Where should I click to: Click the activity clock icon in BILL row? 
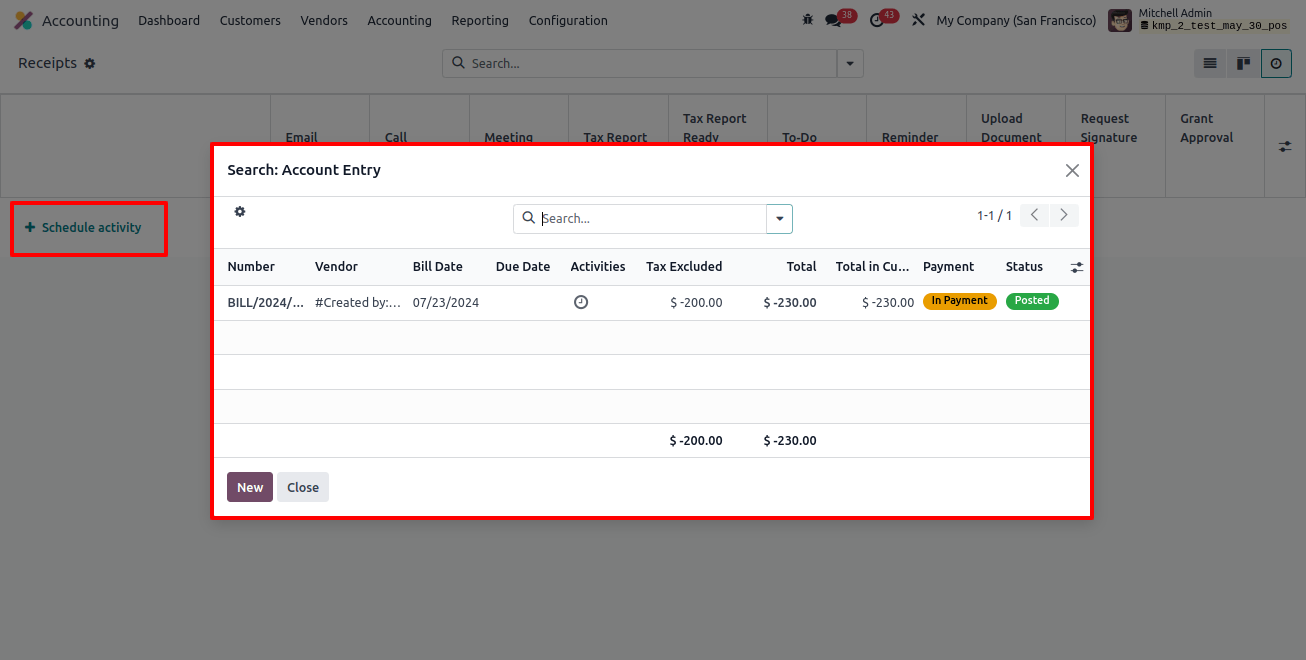coord(581,302)
